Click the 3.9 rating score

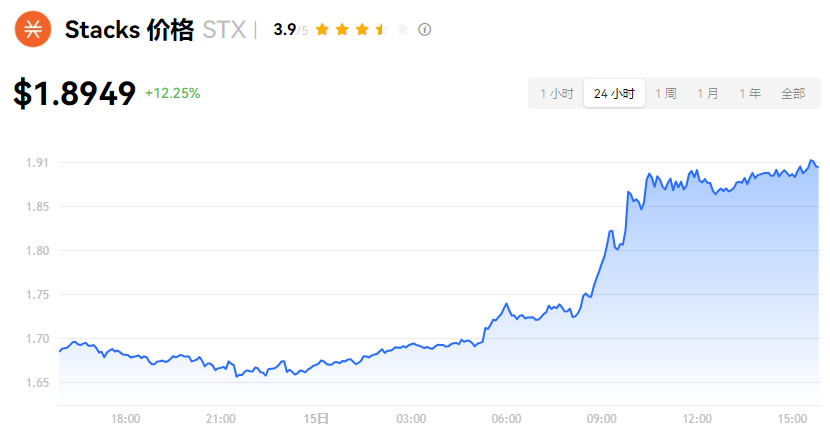click(284, 30)
